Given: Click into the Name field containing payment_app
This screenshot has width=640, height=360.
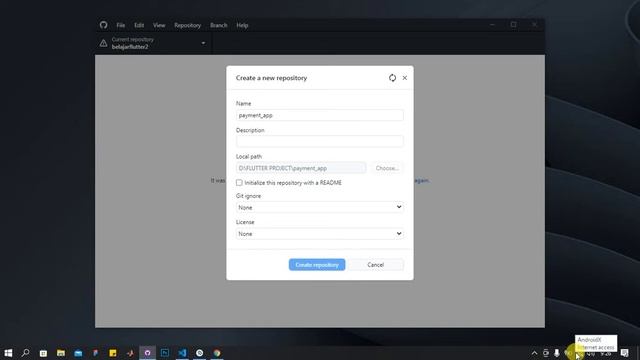Looking at the screenshot, I should pyautogui.click(x=320, y=115).
